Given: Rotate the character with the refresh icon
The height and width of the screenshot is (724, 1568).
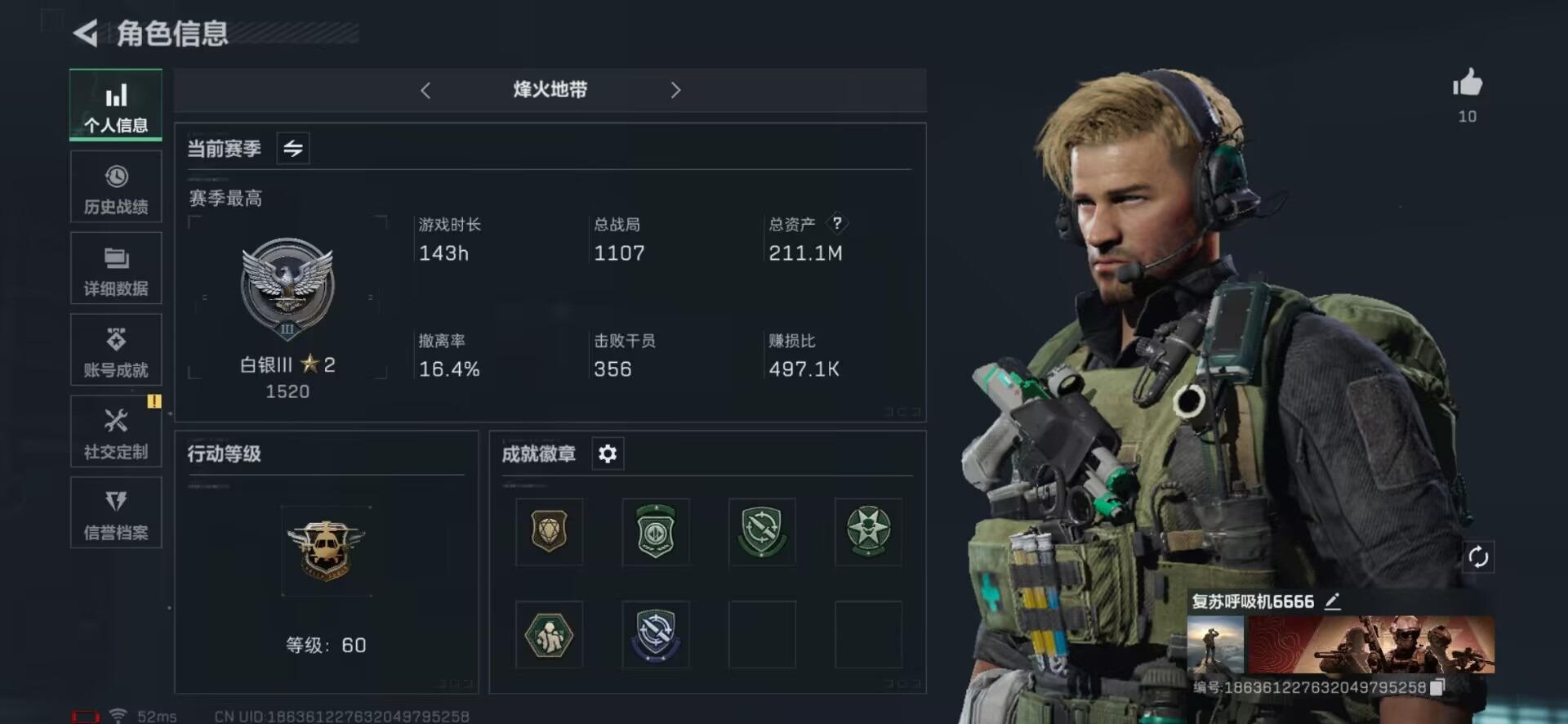Looking at the screenshot, I should tap(1478, 557).
